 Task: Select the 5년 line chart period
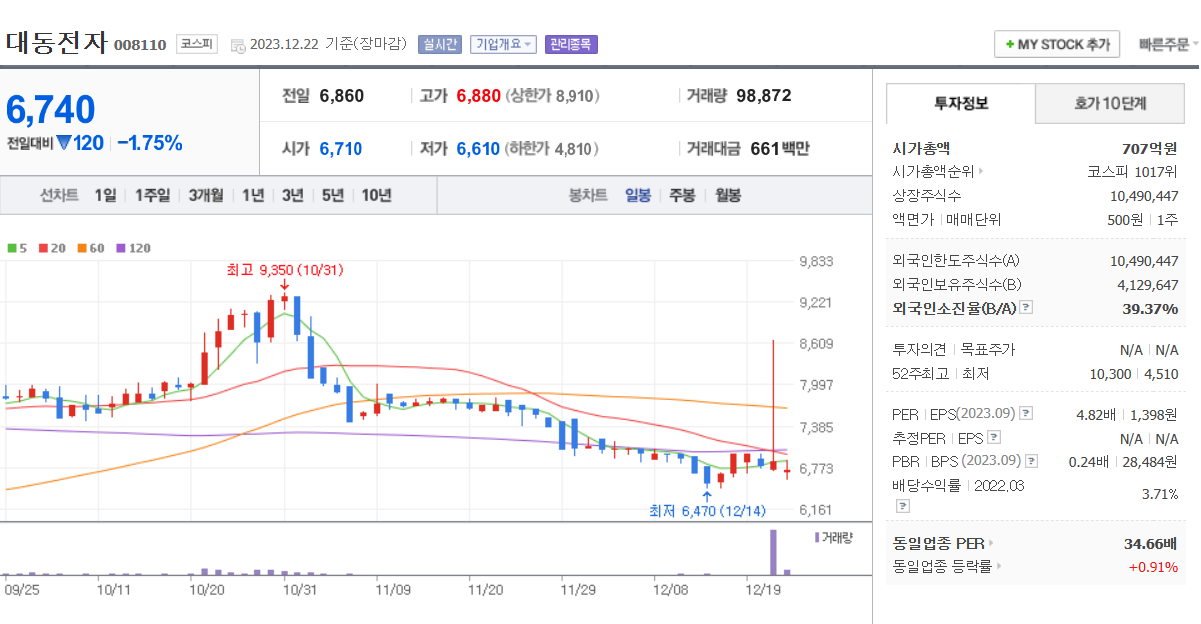[x=333, y=195]
